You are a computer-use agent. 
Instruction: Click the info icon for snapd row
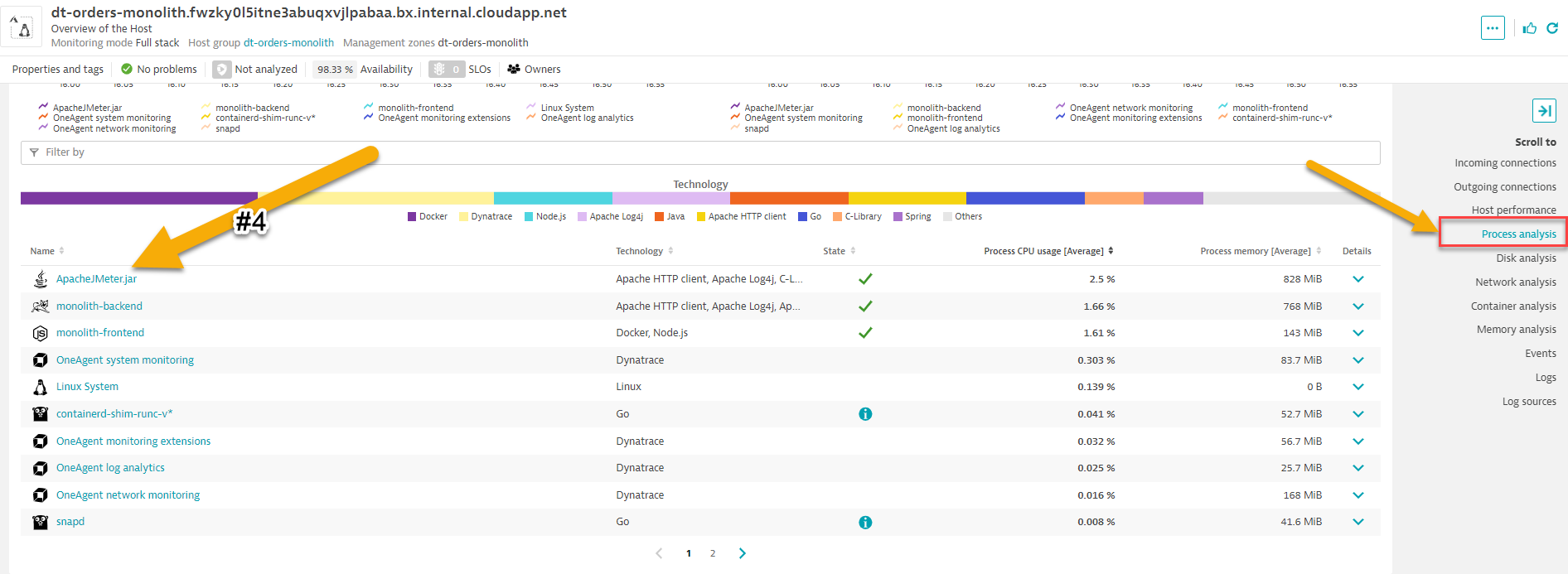tap(865, 522)
